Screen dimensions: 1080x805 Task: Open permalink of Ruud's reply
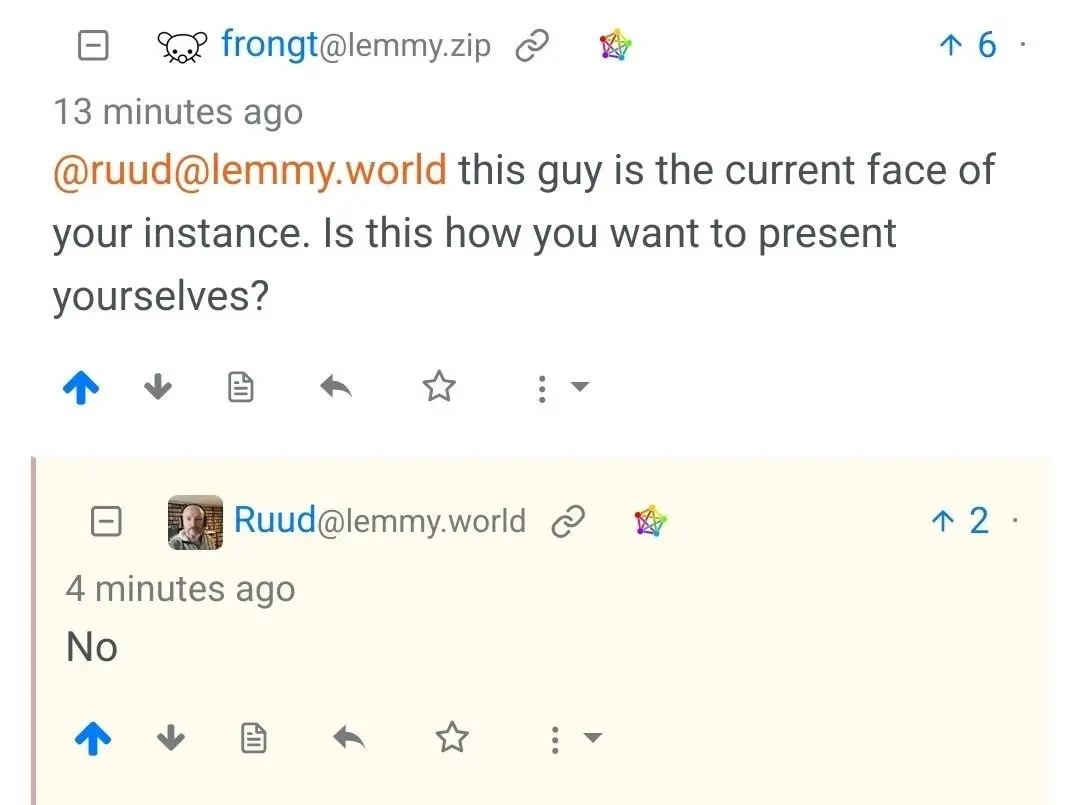[x=568, y=522]
